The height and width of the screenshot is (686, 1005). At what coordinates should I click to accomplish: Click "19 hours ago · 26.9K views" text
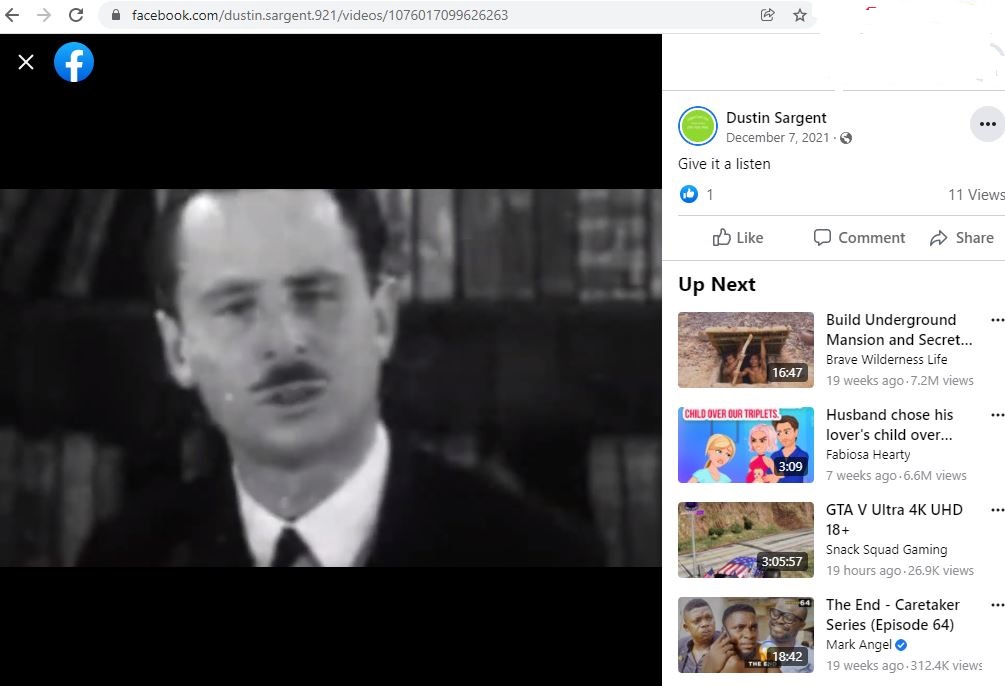click(900, 571)
